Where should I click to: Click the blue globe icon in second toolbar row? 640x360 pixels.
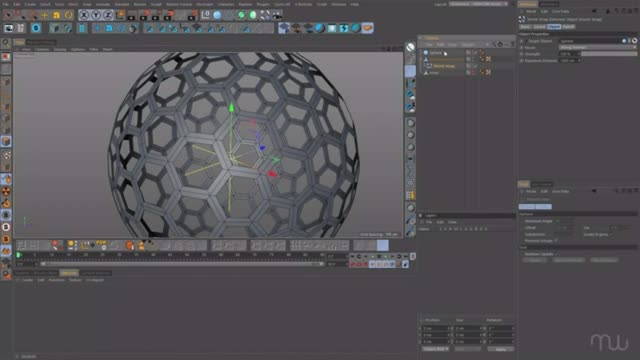point(320,28)
